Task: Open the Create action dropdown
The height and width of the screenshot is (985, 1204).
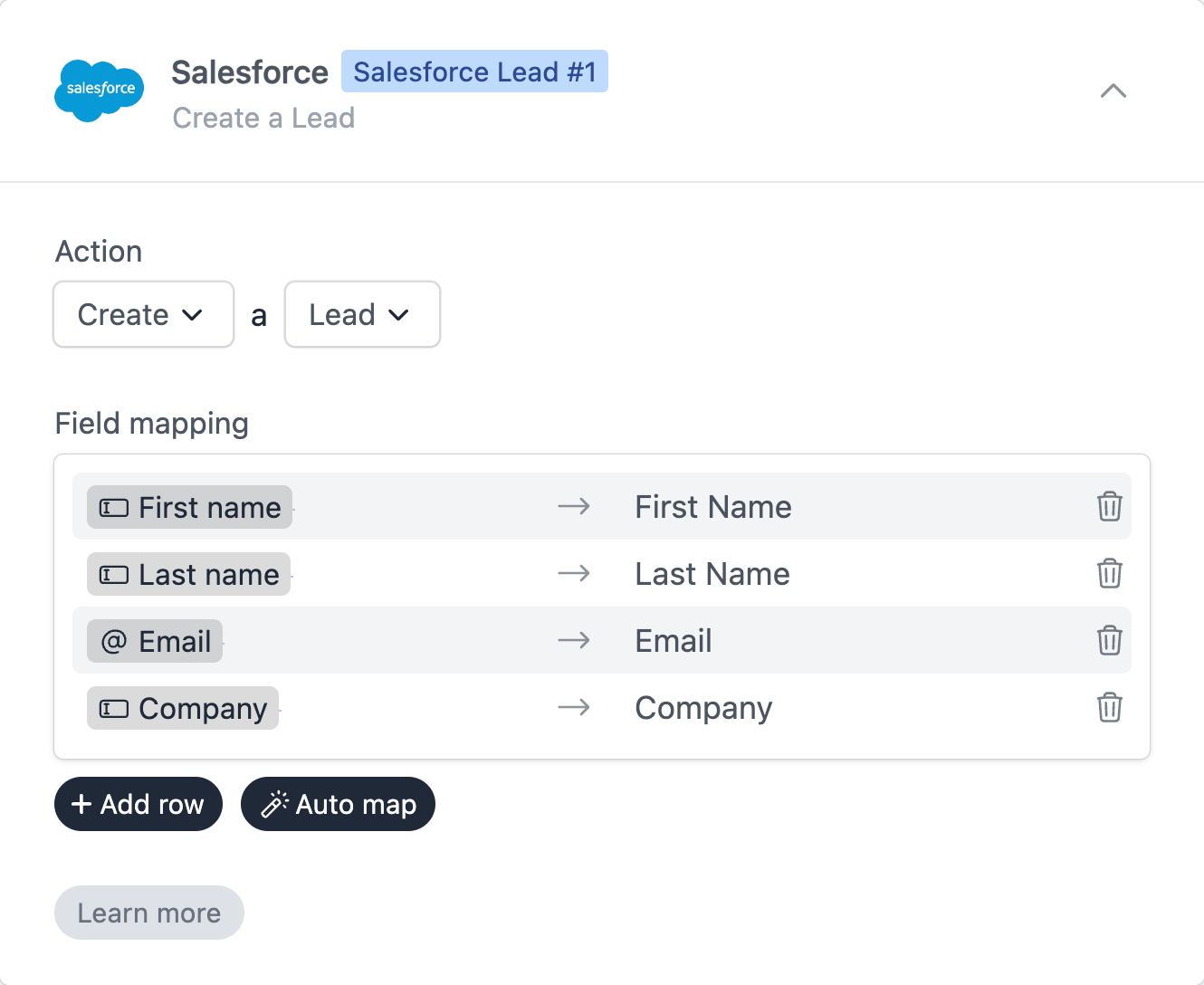Action: point(144,314)
